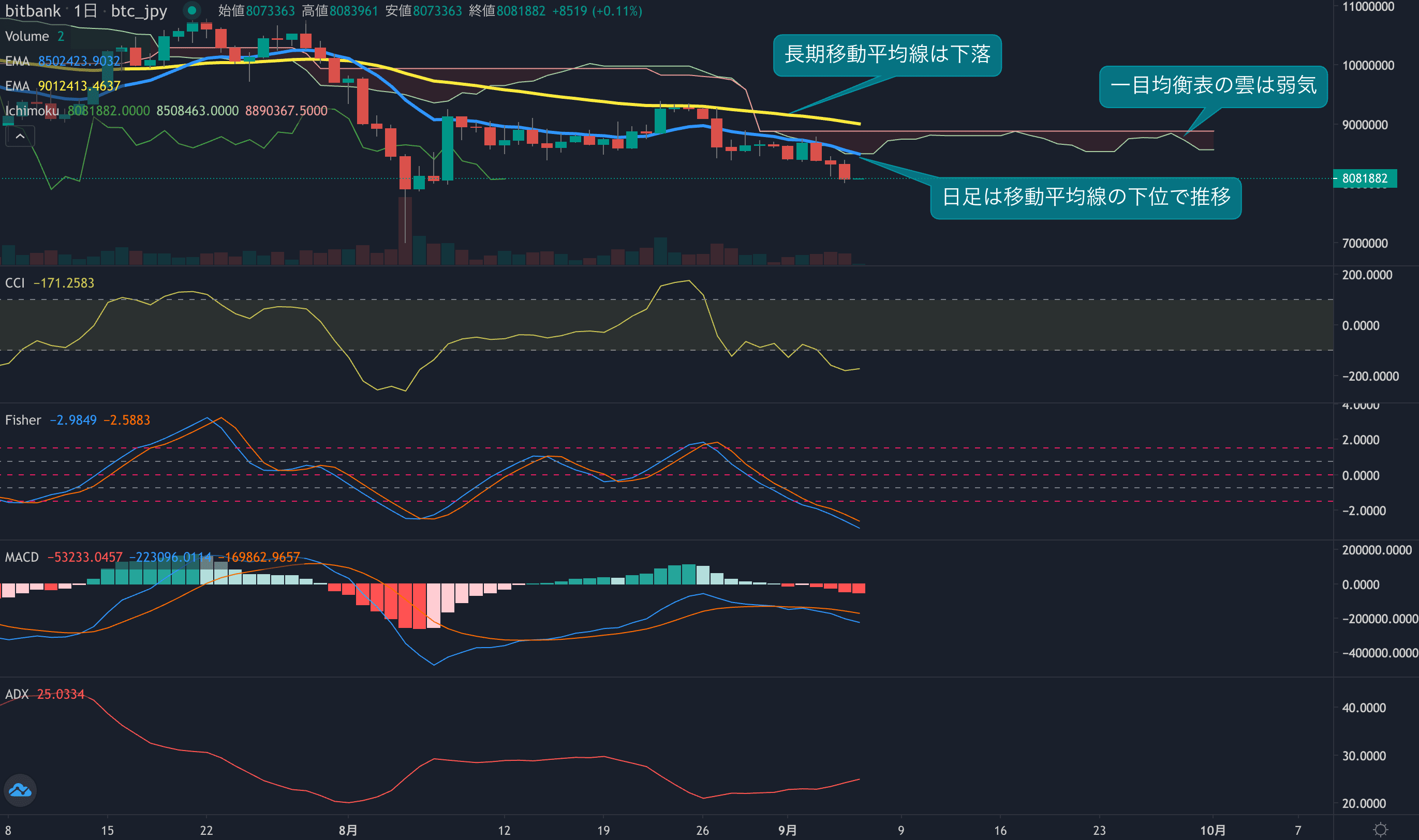This screenshot has width=1419, height=840.
Task: Click the Ichimoku indicator legend
Action: pyautogui.click(x=32, y=110)
